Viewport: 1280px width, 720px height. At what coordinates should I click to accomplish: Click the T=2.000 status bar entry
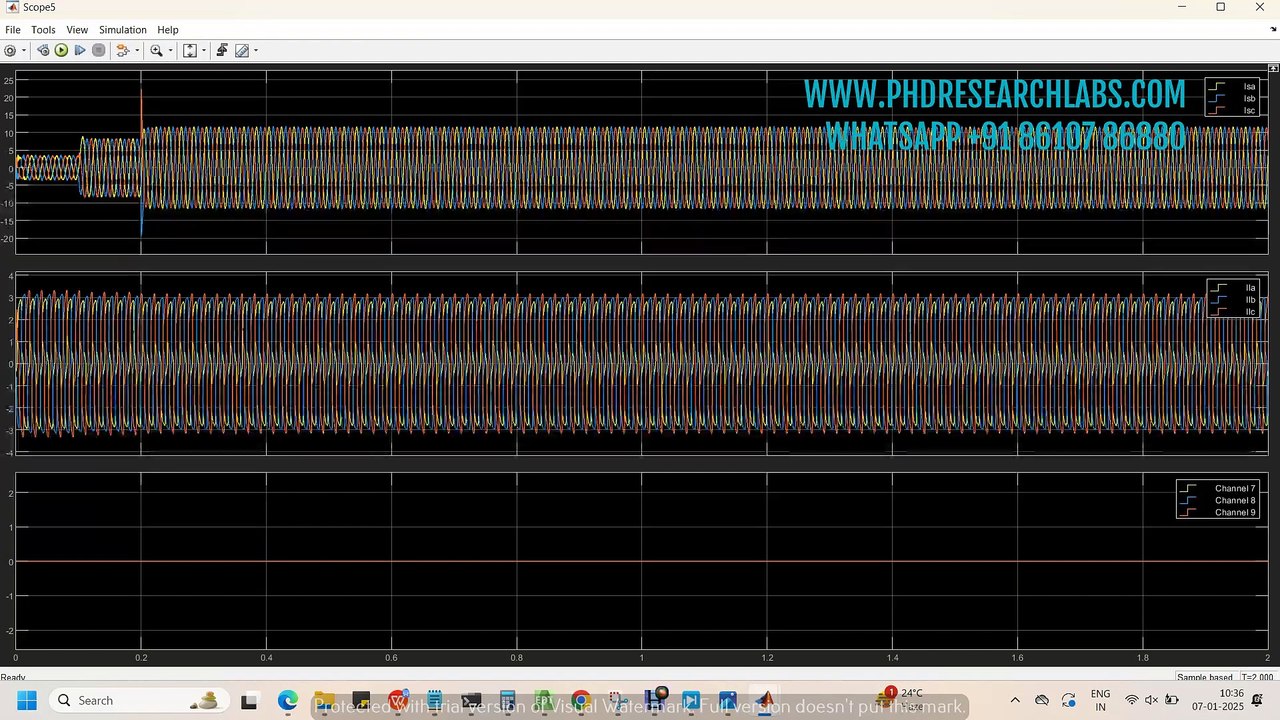pyautogui.click(x=1257, y=677)
